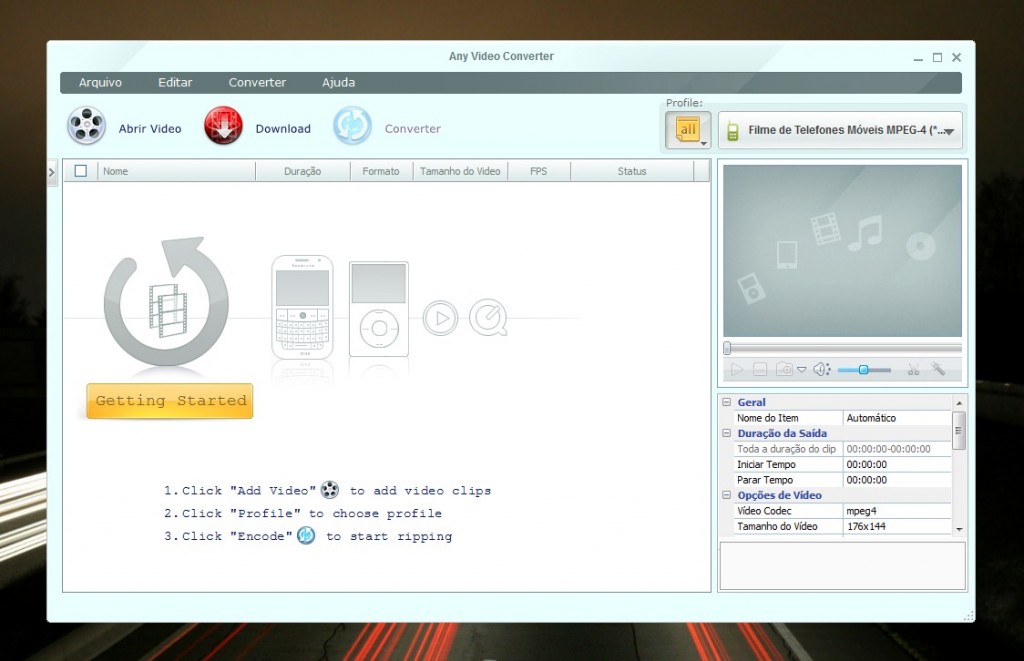Click the large circular conversion graphic
The height and width of the screenshot is (661, 1024).
click(167, 301)
